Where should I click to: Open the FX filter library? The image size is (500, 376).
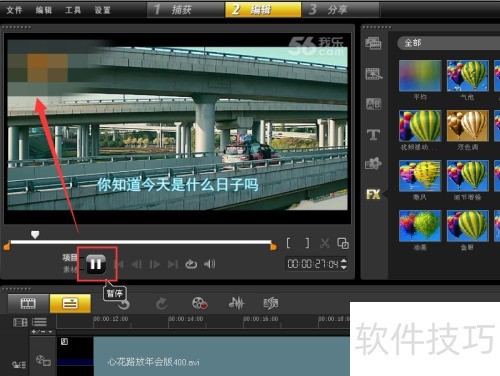click(x=373, y=194)
